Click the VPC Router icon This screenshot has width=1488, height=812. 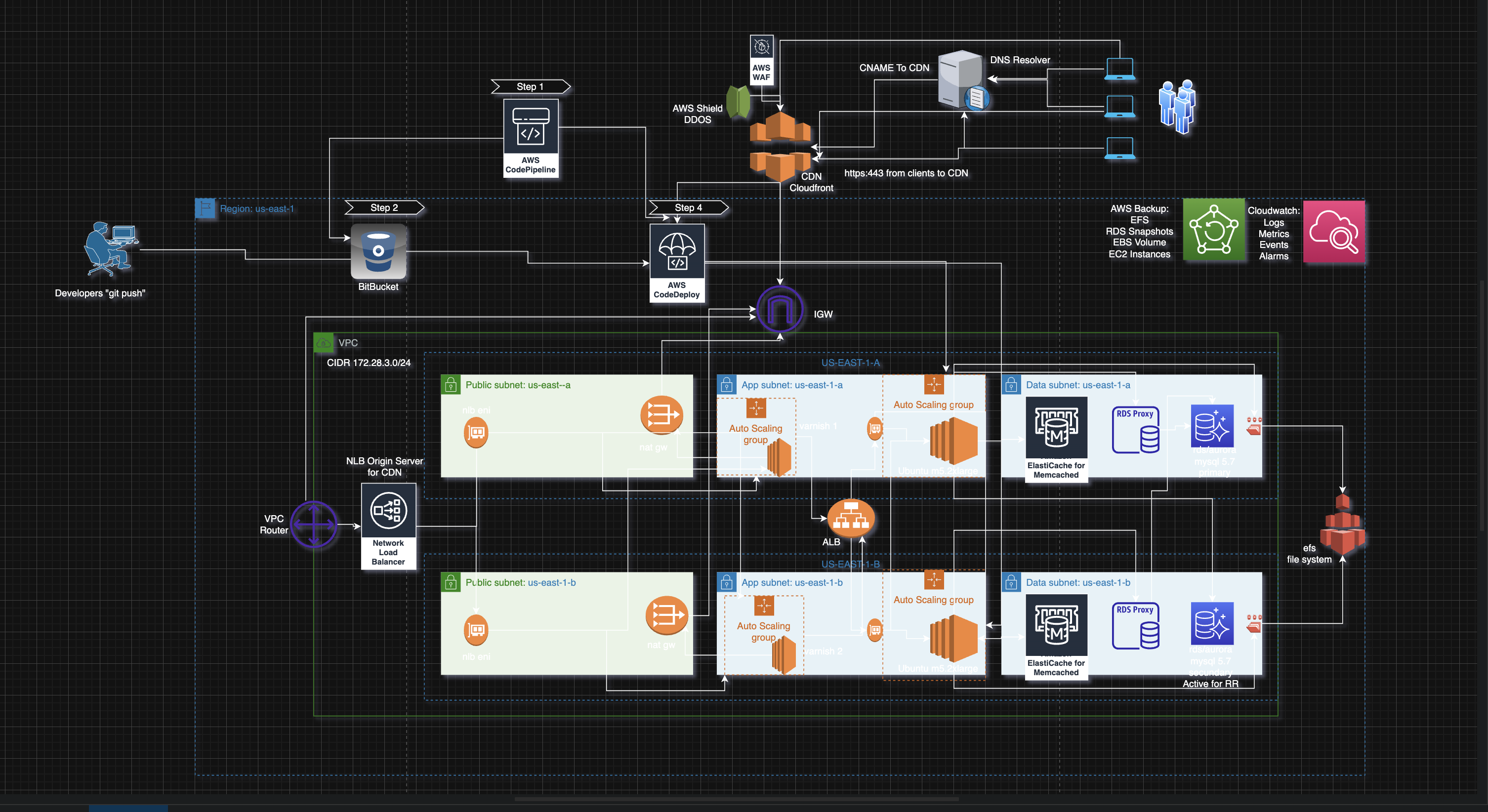pyautogui.click(x=314, y=525)
